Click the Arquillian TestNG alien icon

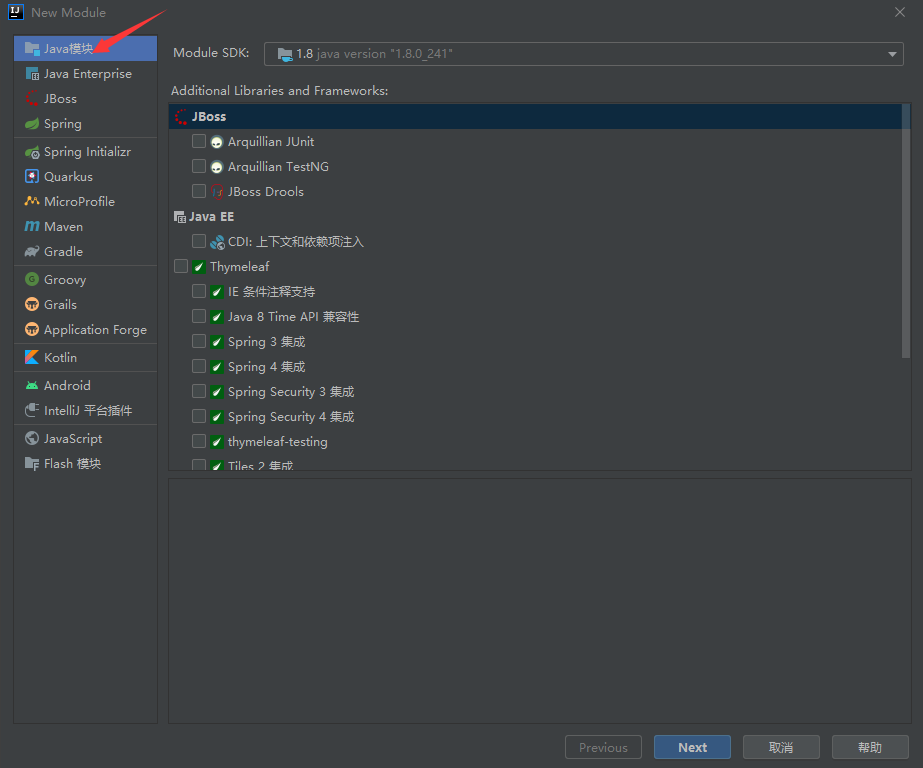[217, 167]
